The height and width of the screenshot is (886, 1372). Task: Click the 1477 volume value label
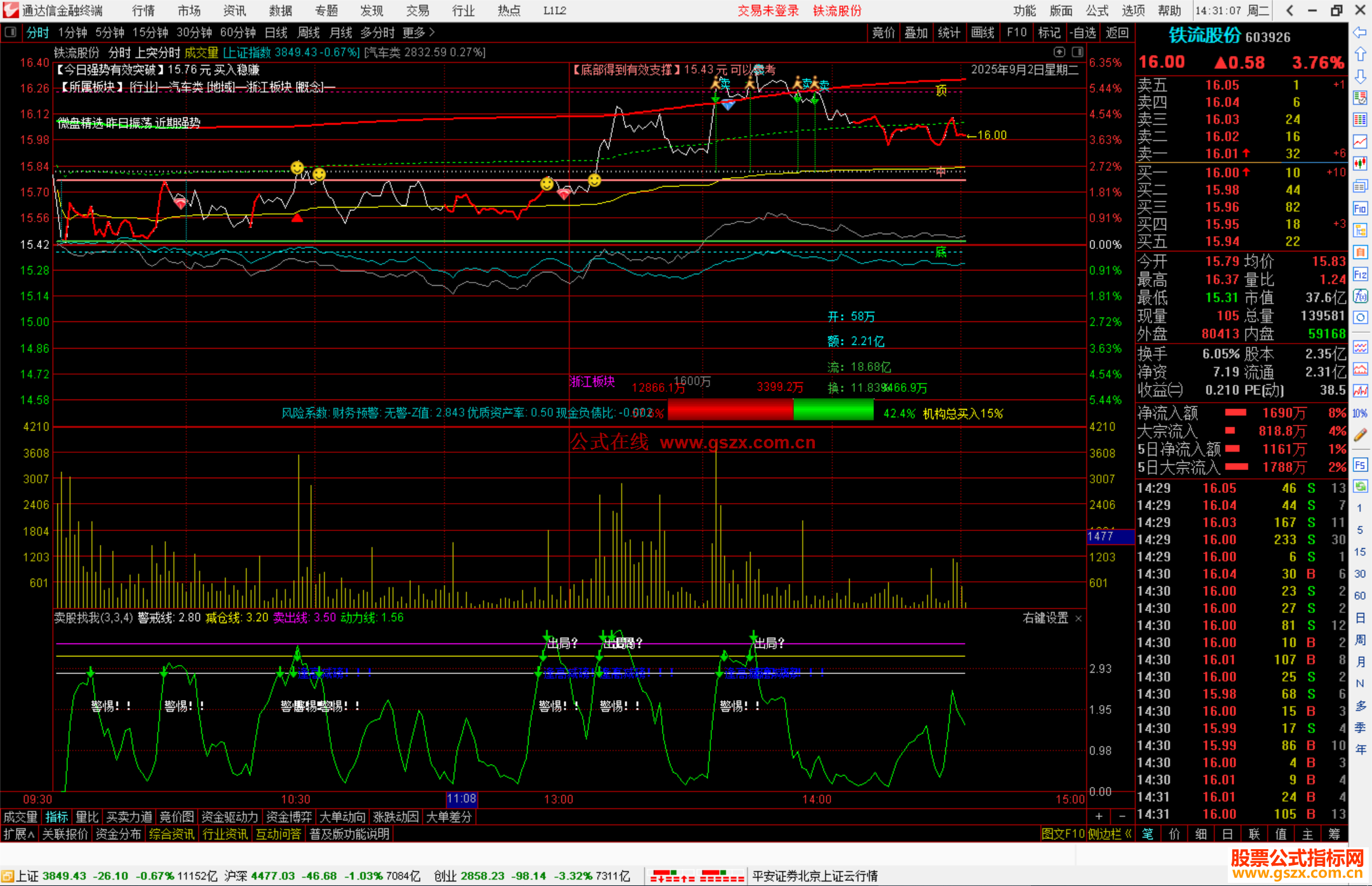coord(1110,537)
